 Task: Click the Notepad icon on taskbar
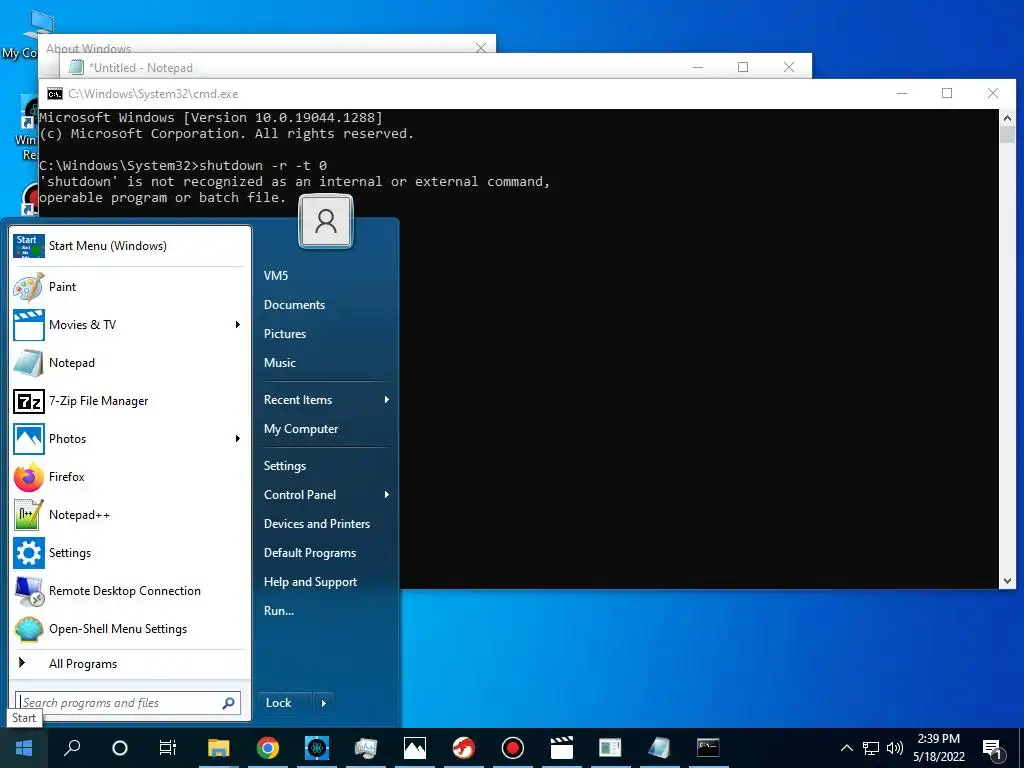(660, 748)
